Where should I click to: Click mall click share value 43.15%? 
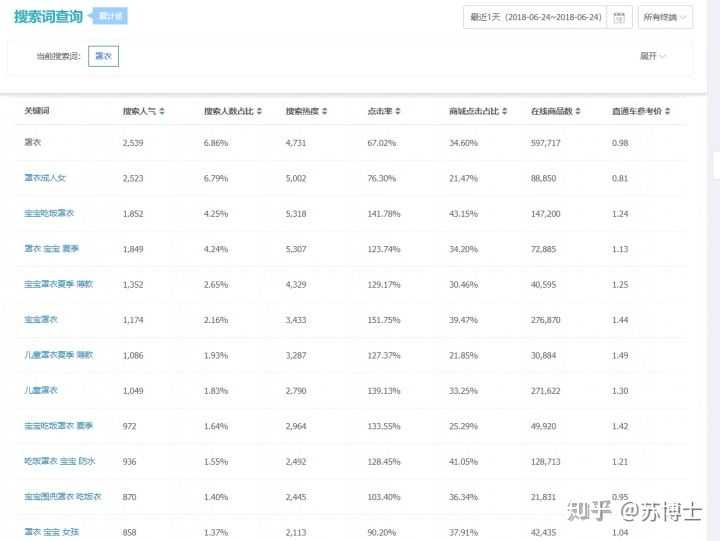click(463, 214)
